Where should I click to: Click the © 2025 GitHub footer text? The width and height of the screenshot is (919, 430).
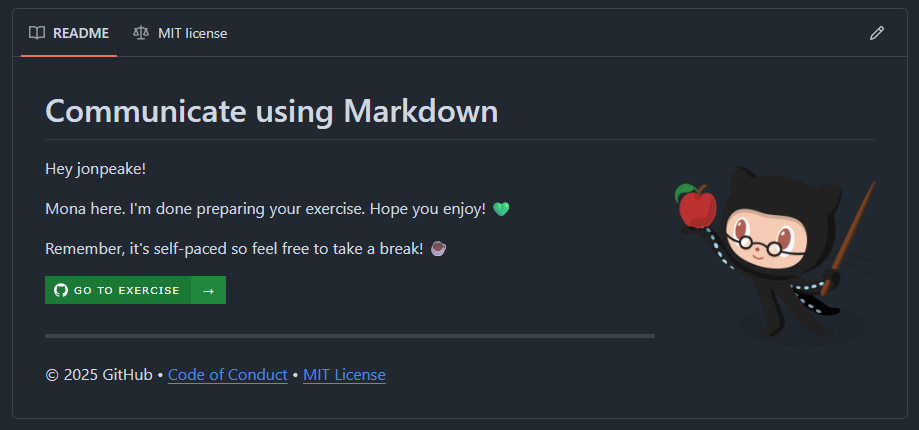point(98,375)
